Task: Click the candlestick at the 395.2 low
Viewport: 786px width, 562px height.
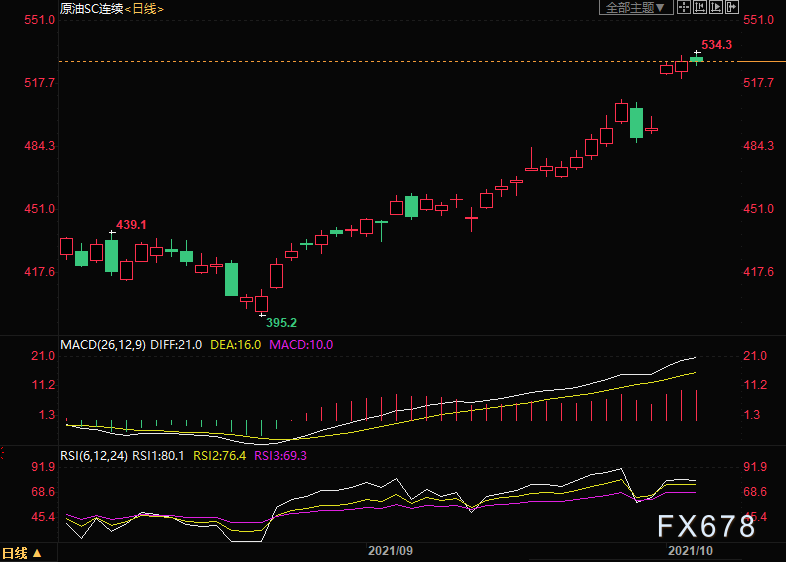Action: tap(262, 303)
